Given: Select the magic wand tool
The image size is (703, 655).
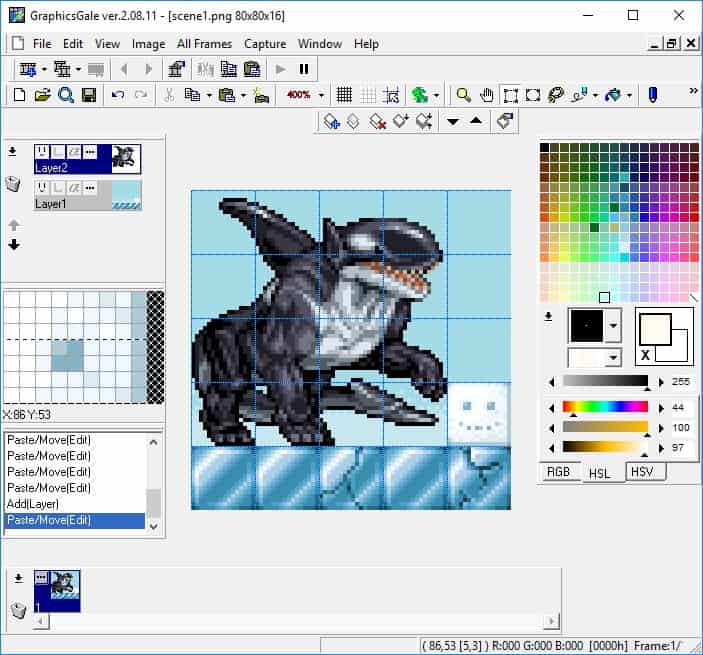Looking at the screenshot, I should (579, 95).
